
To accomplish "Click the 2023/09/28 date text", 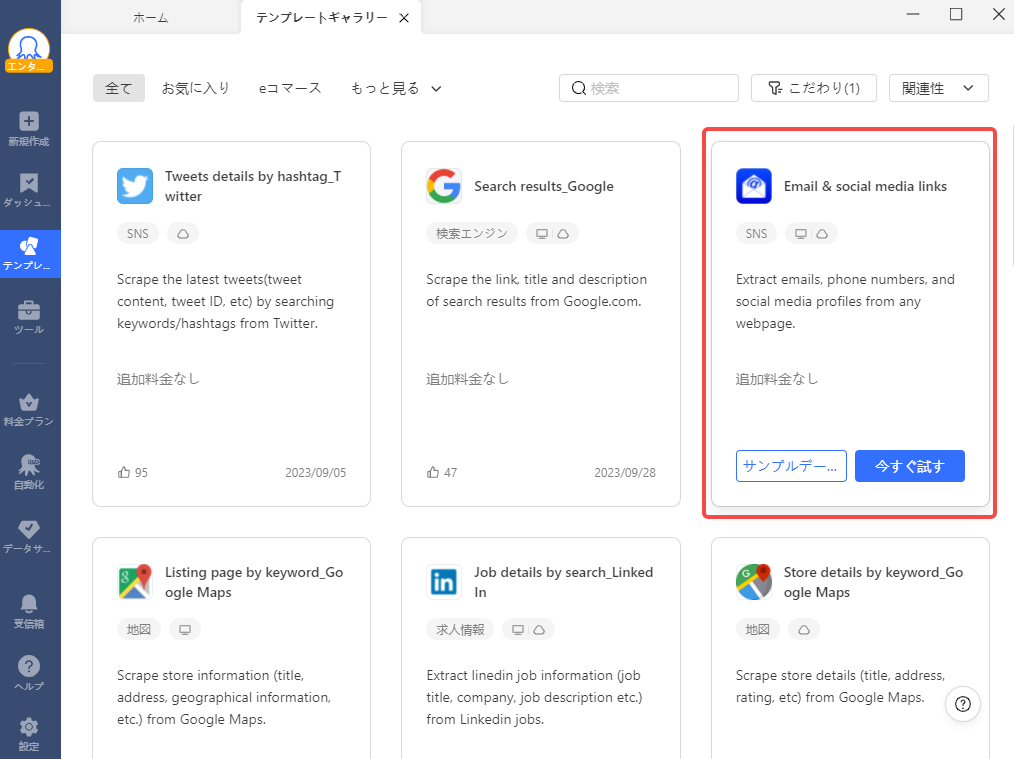I will (x=625, y=473).
